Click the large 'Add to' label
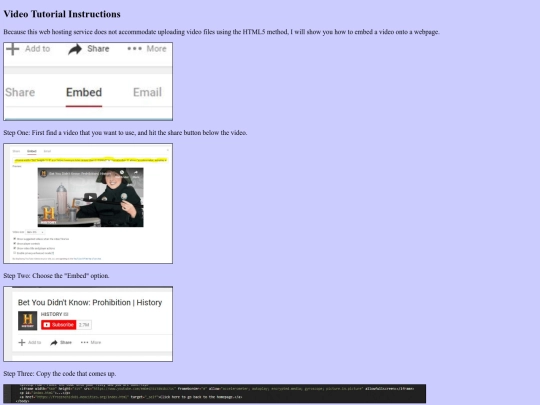 pyautogui.click(x=38, y=49)
